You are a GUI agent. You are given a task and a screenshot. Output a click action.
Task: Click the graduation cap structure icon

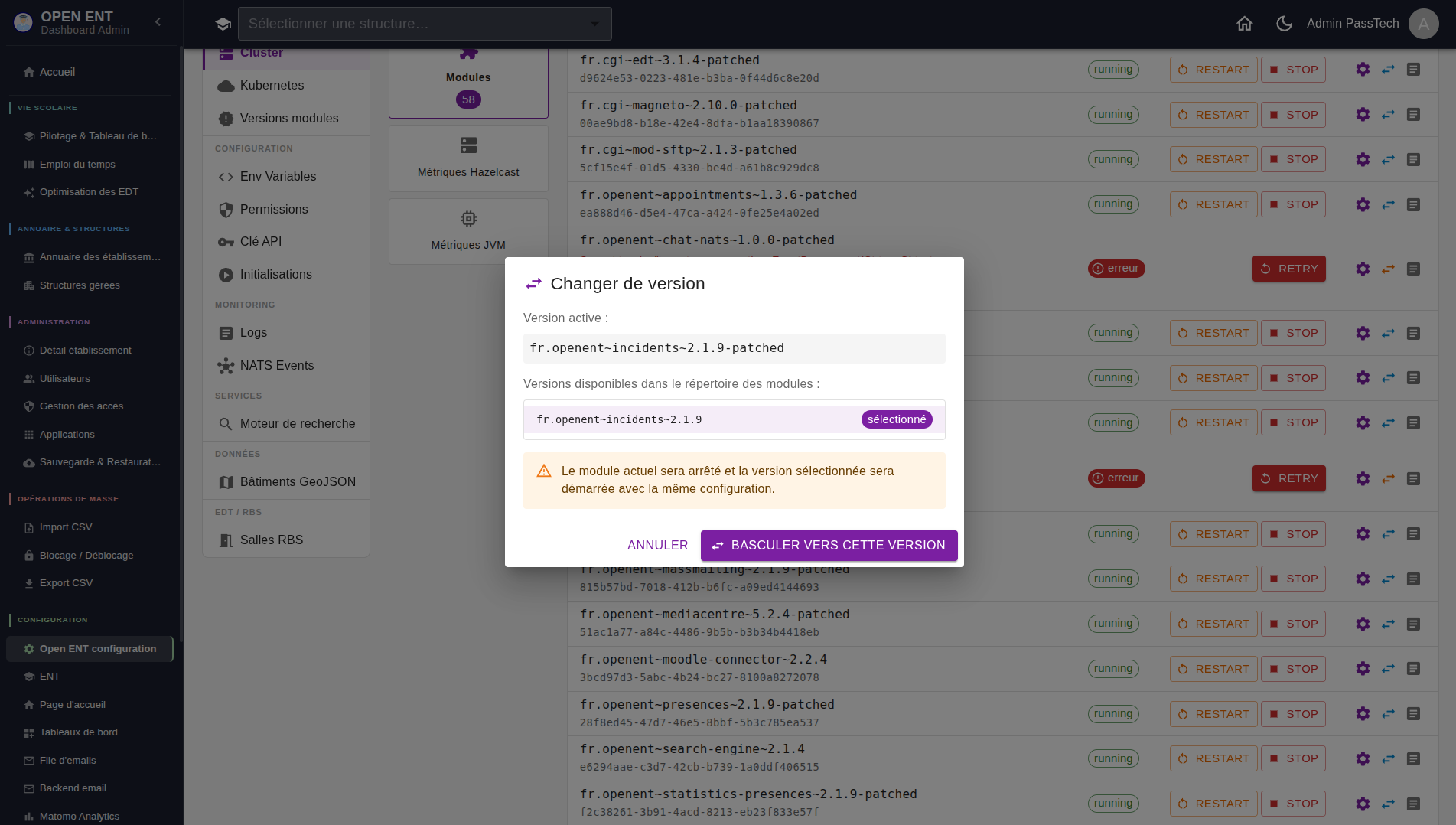point(223,24)
